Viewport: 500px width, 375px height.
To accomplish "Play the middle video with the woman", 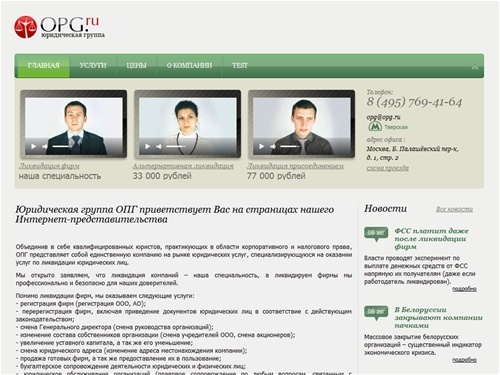I will 147,146.
